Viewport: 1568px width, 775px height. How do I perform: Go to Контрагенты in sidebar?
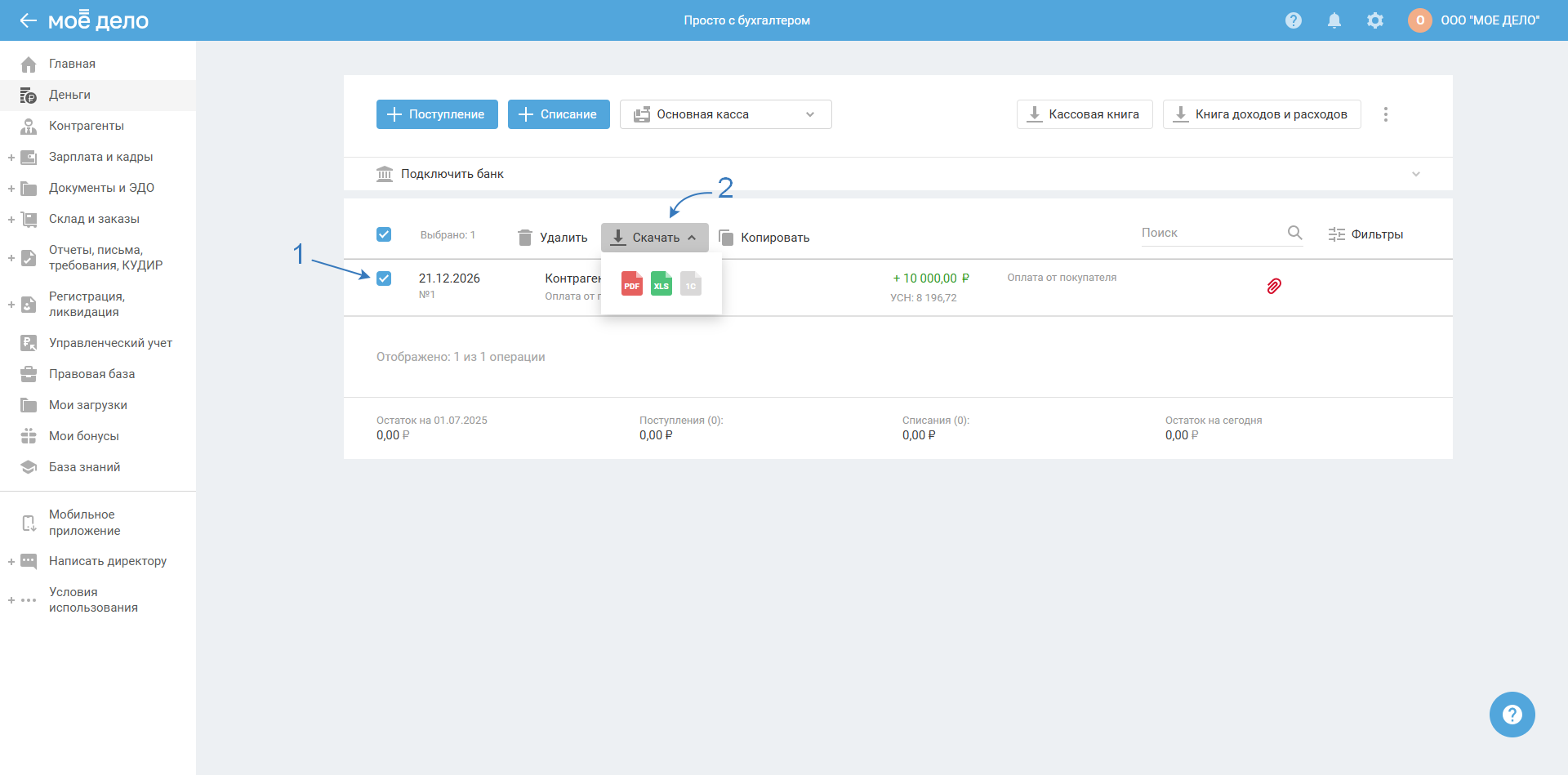87,126
